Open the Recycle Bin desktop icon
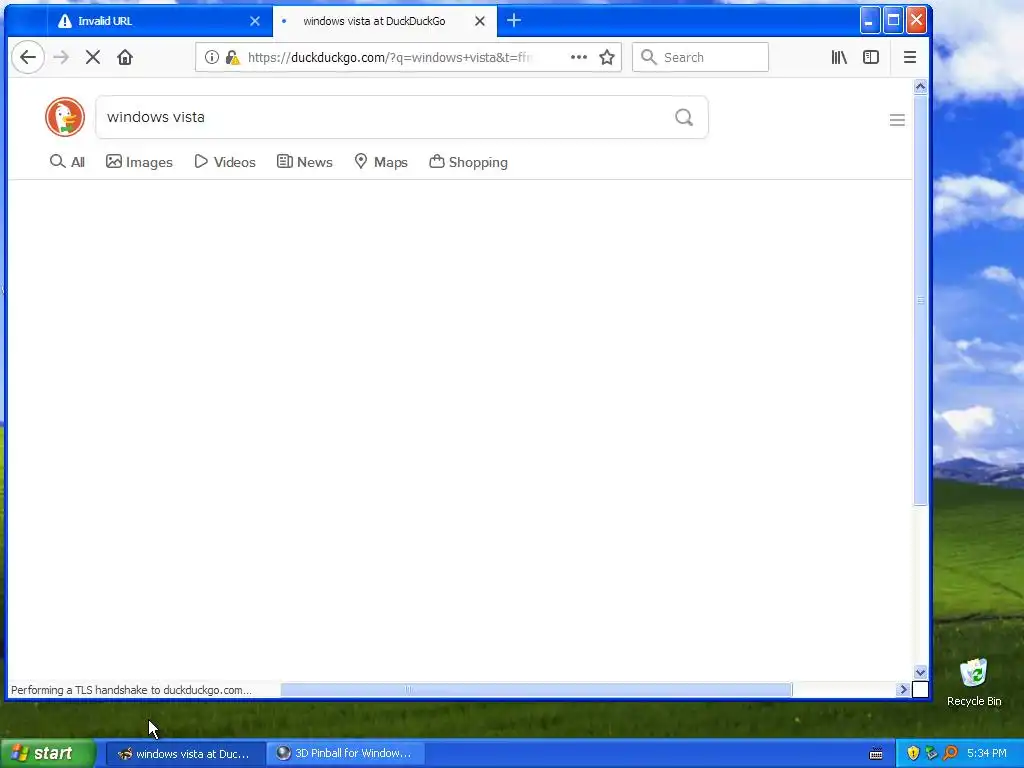 tap(974, 682)
